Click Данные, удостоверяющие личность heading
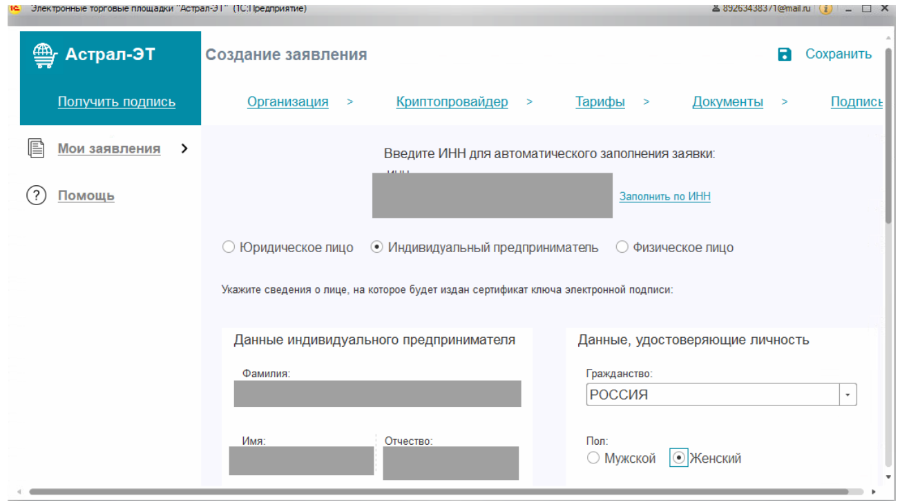Viewport: 900px width, 504px height. (693, 340)
